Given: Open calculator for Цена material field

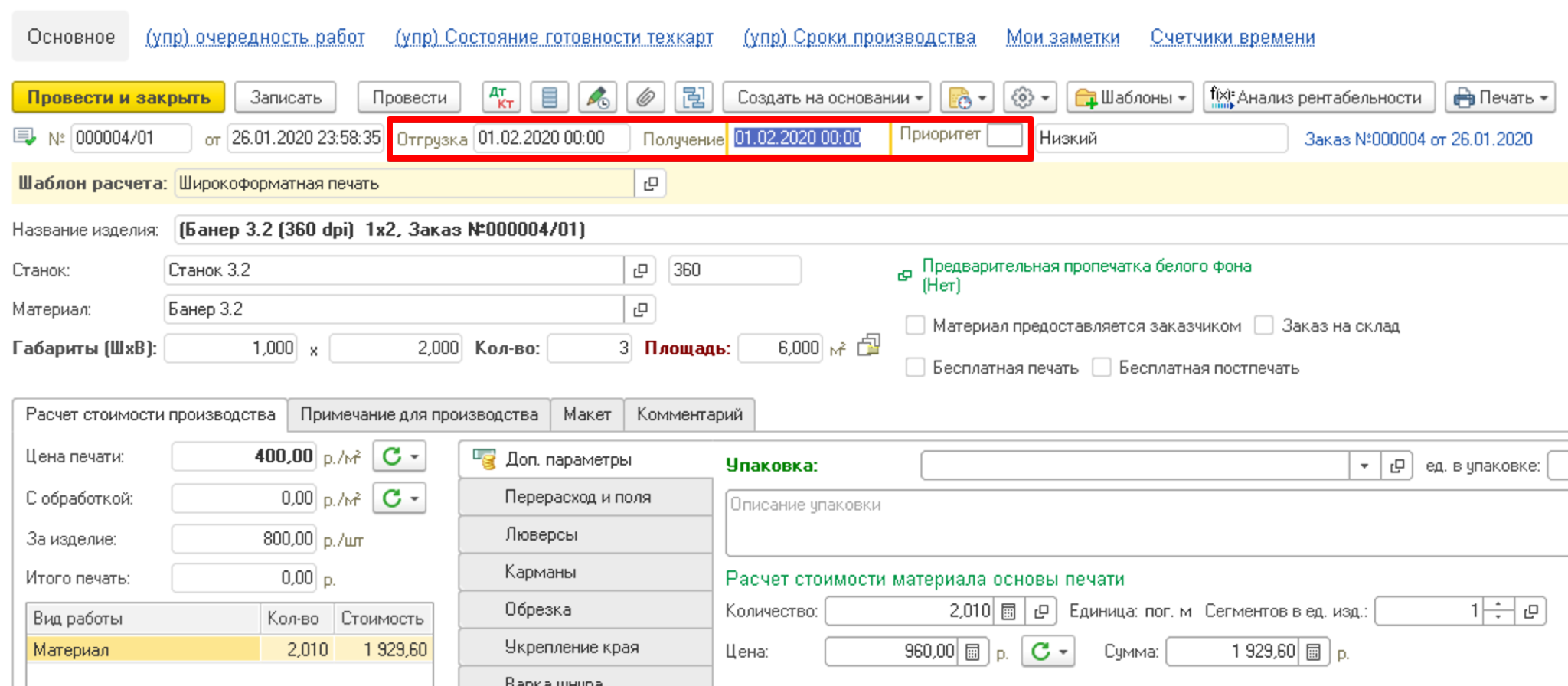Looking at the screenshot, I should coord(972,652).
